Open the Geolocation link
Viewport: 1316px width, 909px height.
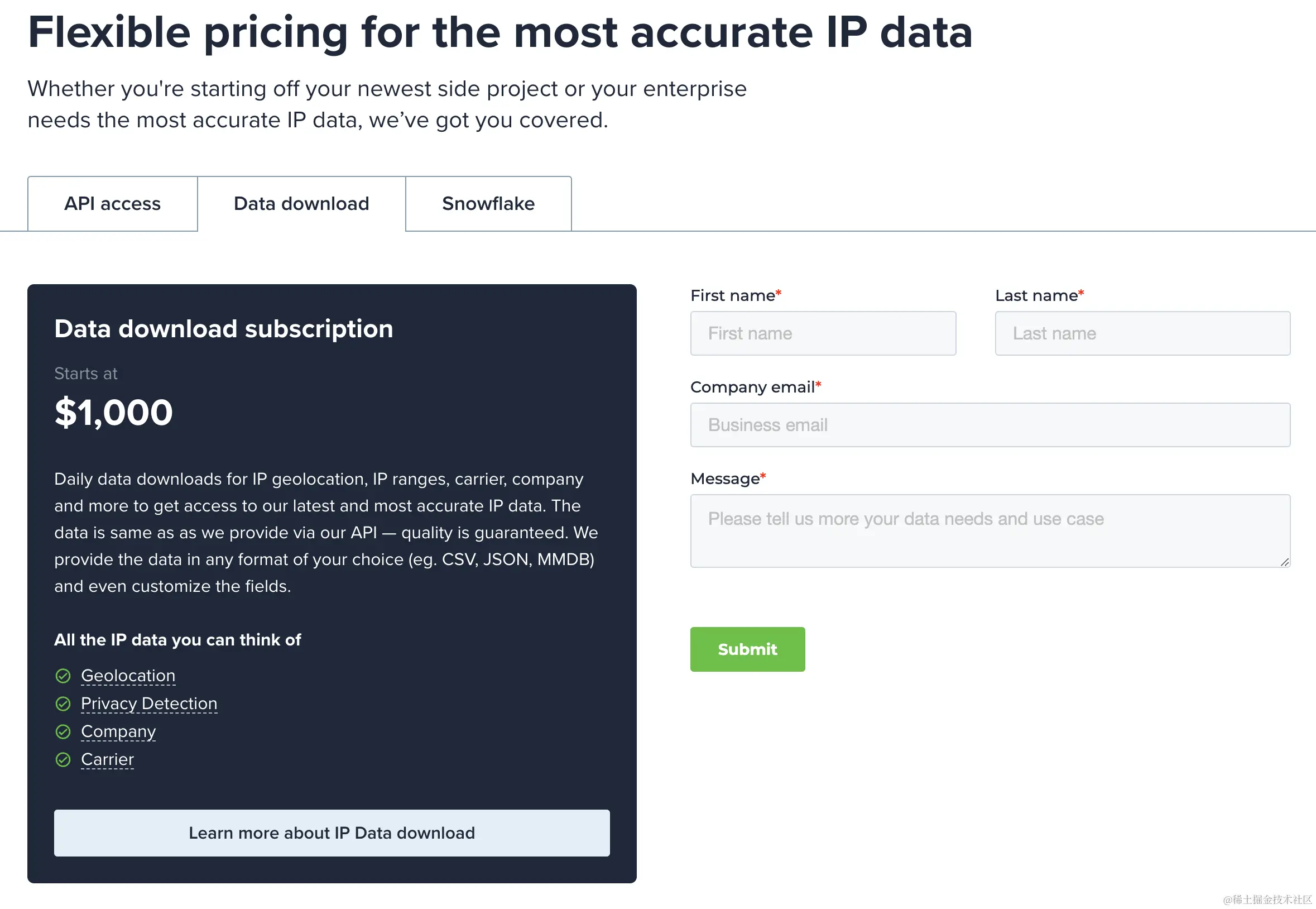pos(128,676)
